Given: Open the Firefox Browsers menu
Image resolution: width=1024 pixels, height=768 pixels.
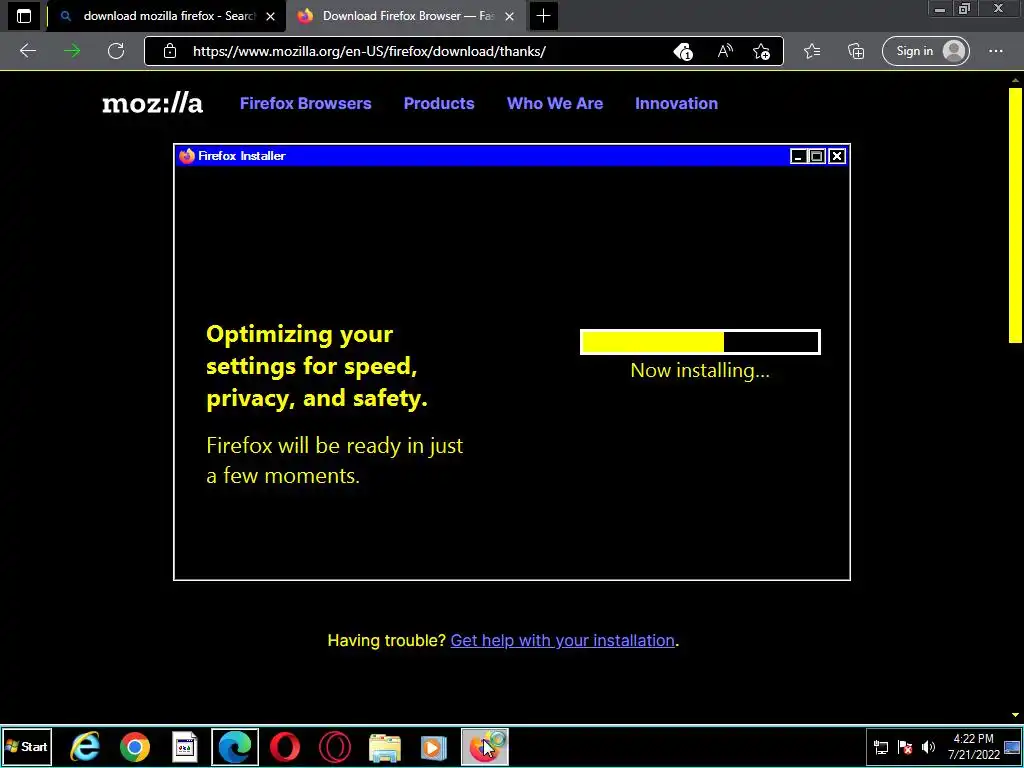Looking at the screenshot, I should coord(306,103).
